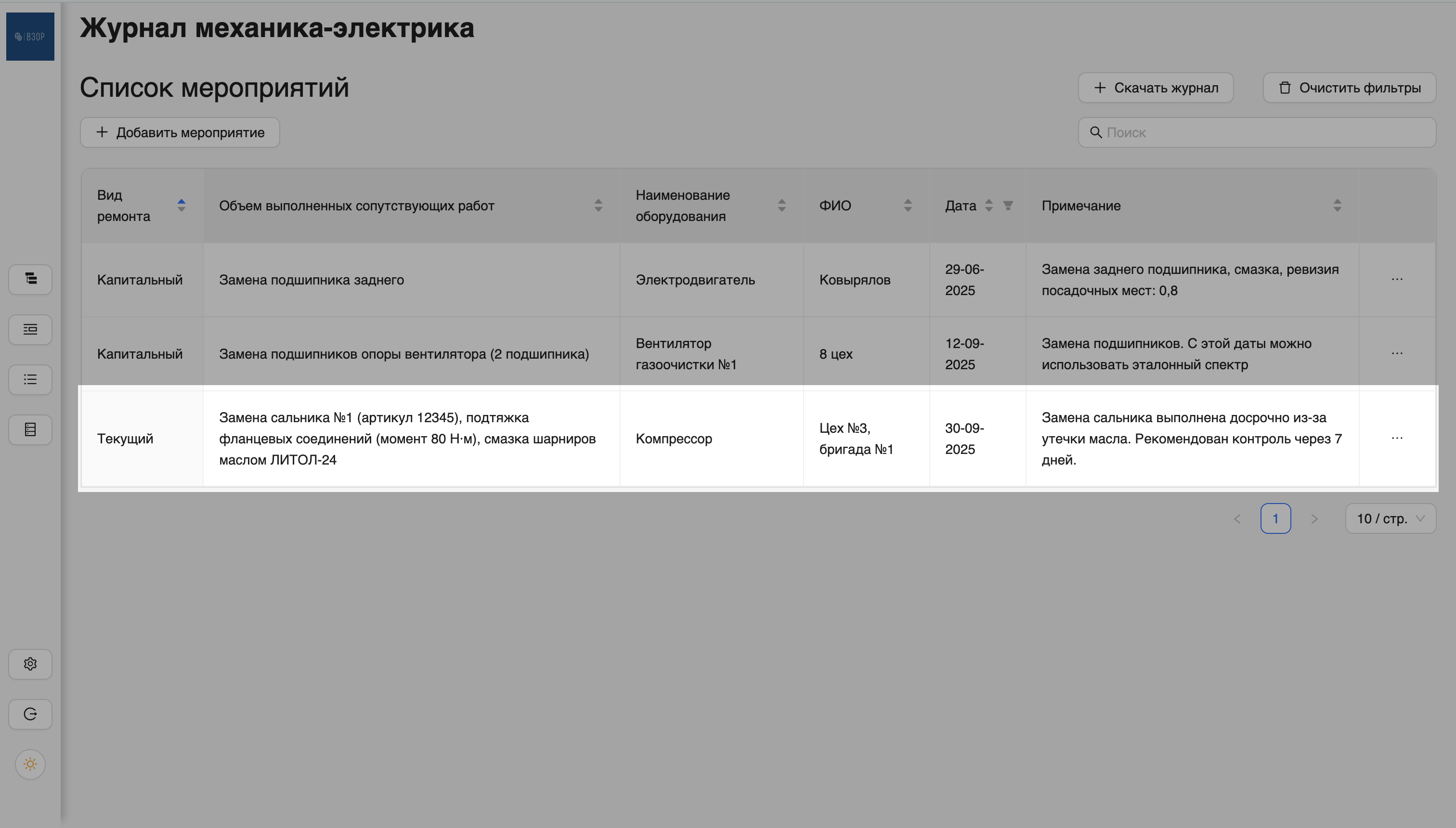
Task: Click 'Добавить мероприятие' button
Action: (179, 132)
